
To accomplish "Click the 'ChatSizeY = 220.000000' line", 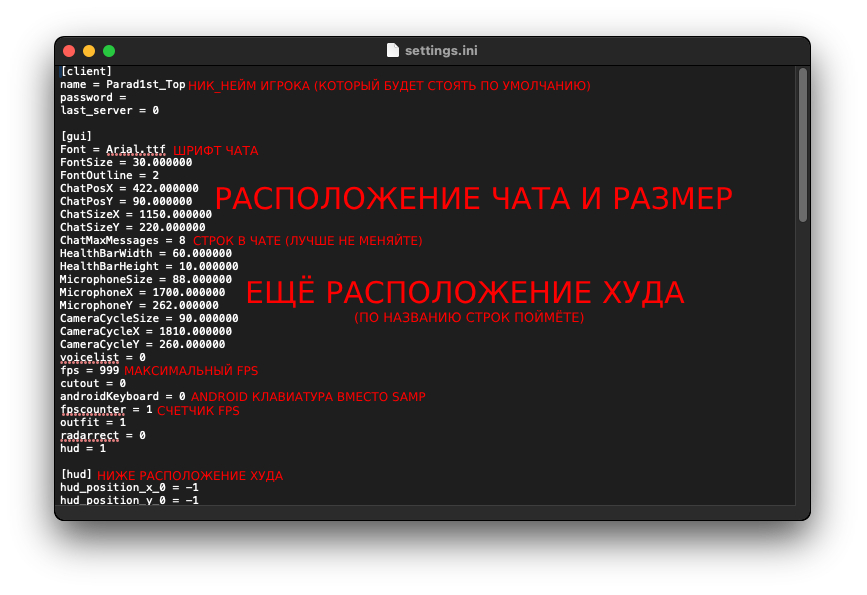I will 133,227.
